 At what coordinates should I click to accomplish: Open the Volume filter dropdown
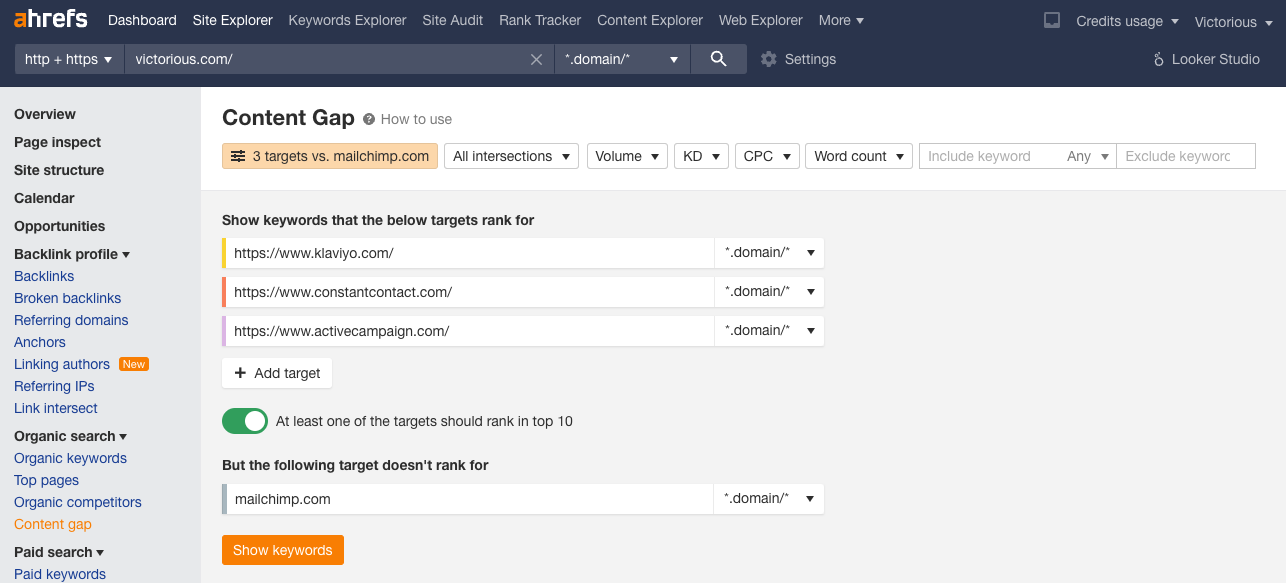(627, 156)
